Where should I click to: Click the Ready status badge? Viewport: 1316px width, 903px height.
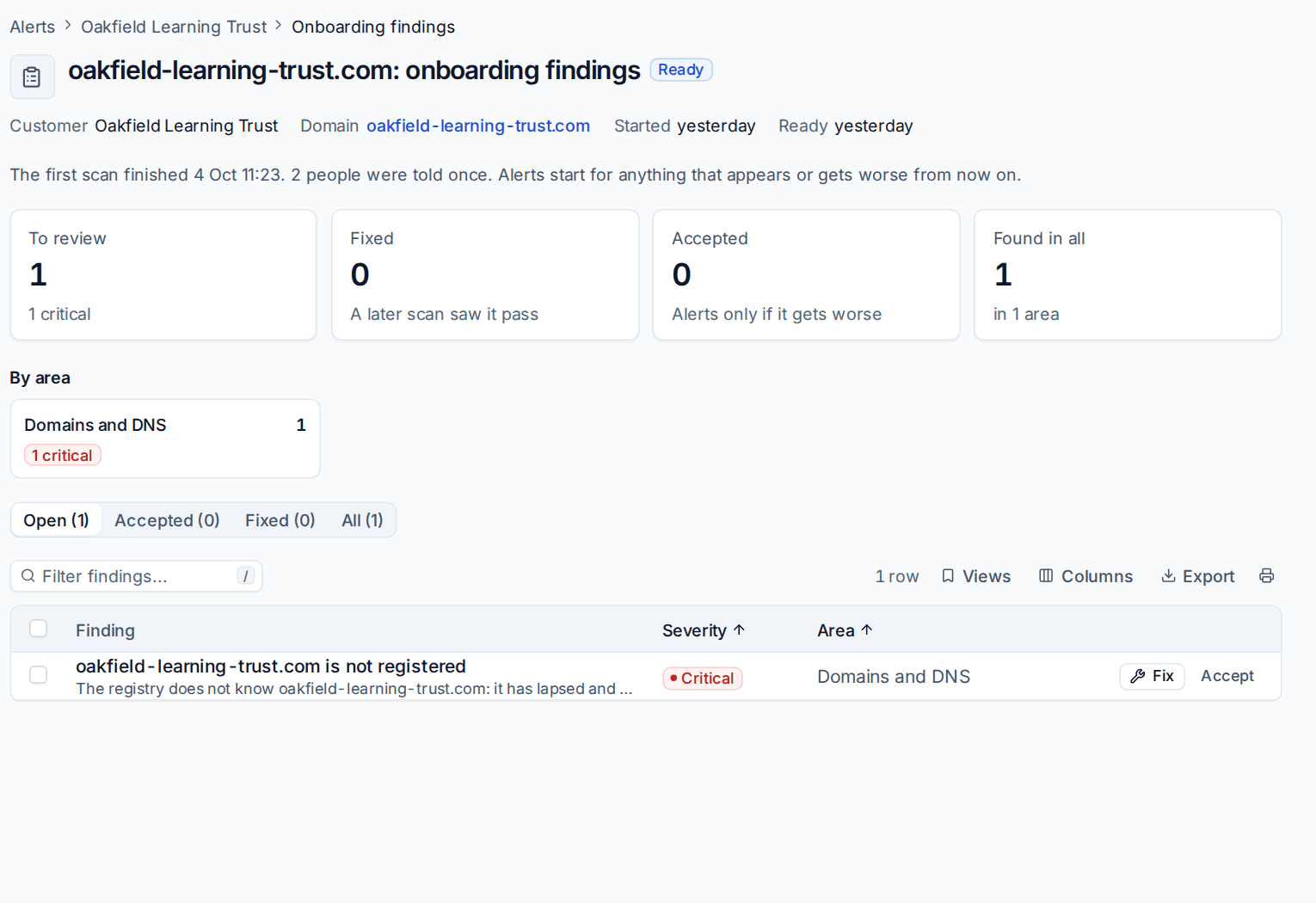pos(681,70)
